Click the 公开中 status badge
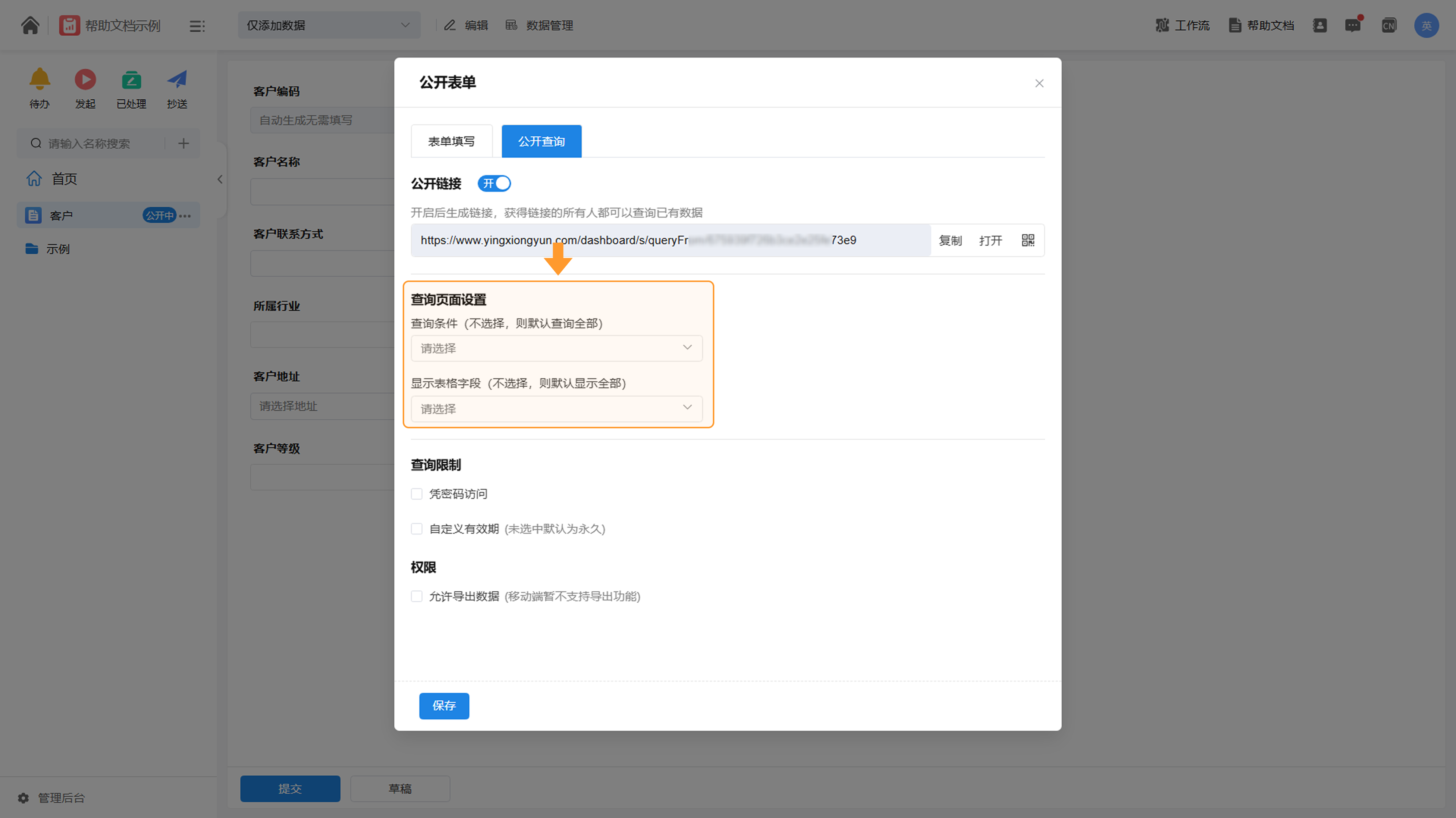This screenshot has height=818, width=1456. 159,216
